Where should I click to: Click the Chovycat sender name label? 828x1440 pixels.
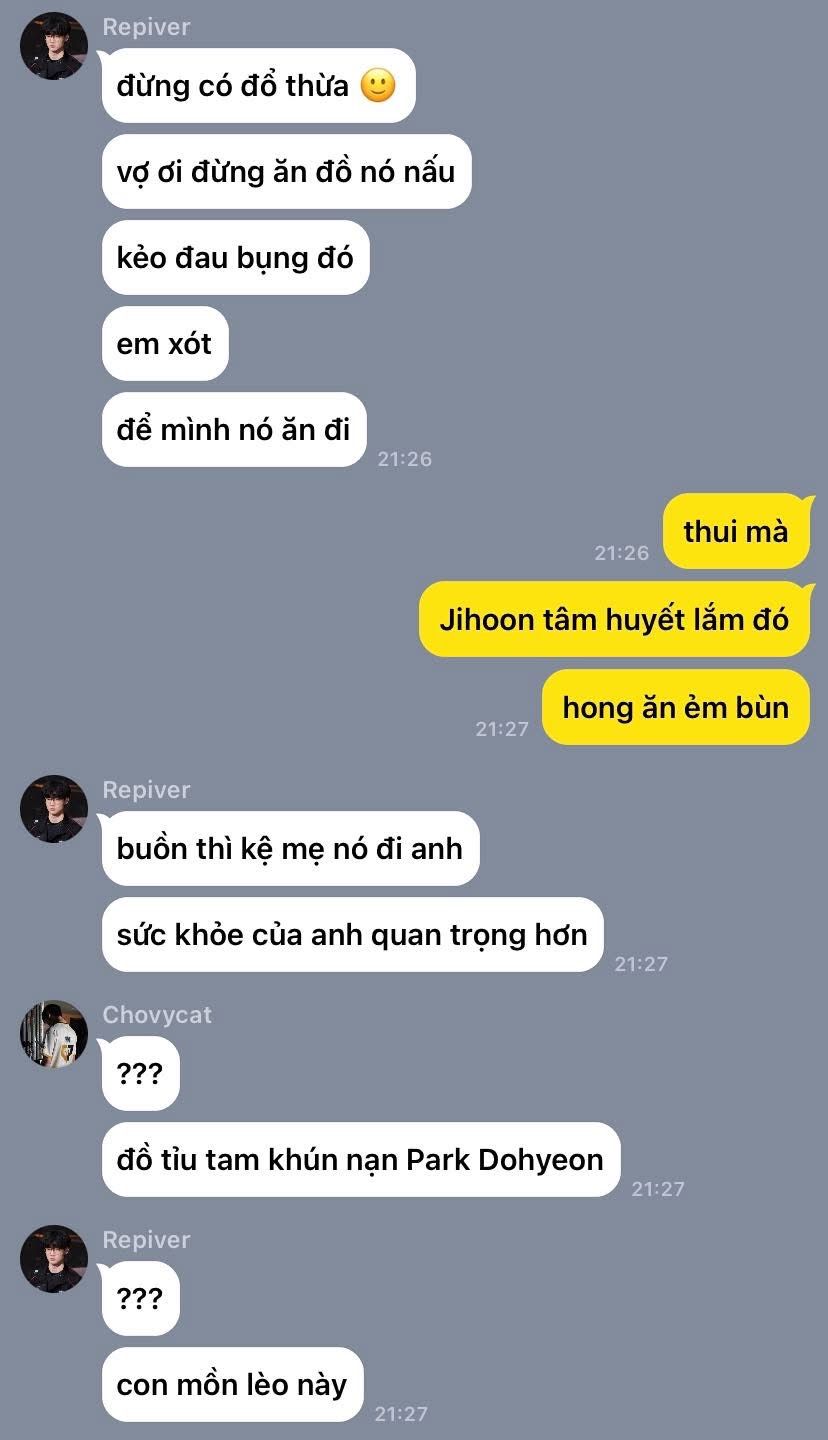(x=157, y=1015)
